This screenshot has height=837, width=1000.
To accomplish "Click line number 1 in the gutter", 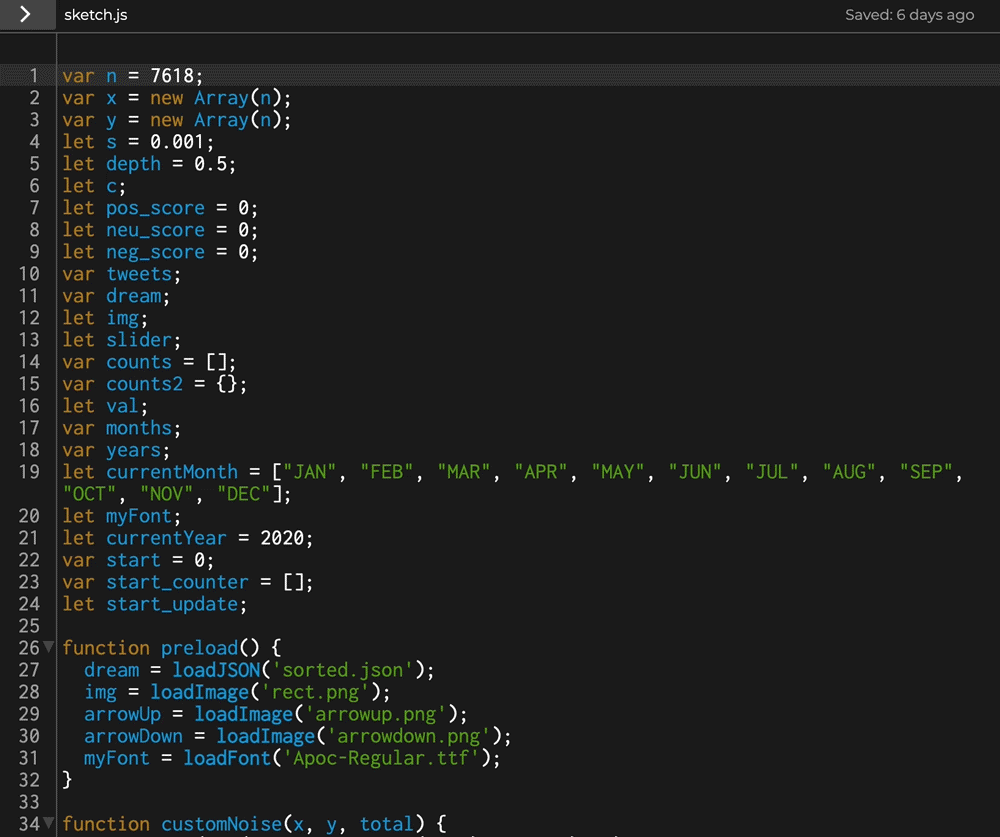I will pos(34,76).
